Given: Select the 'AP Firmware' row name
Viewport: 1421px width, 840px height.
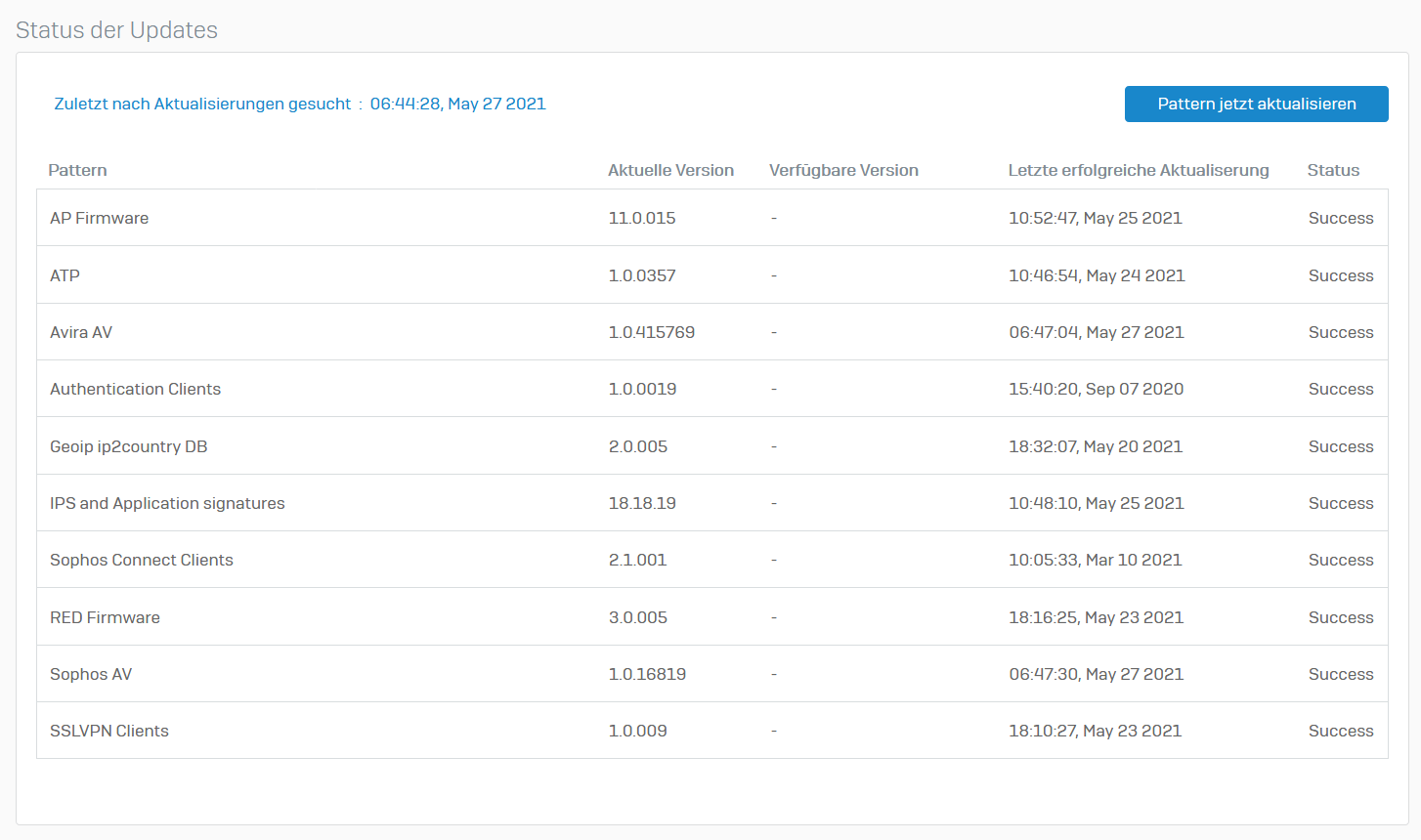Looking at the screenshot, I should (99, 218).
